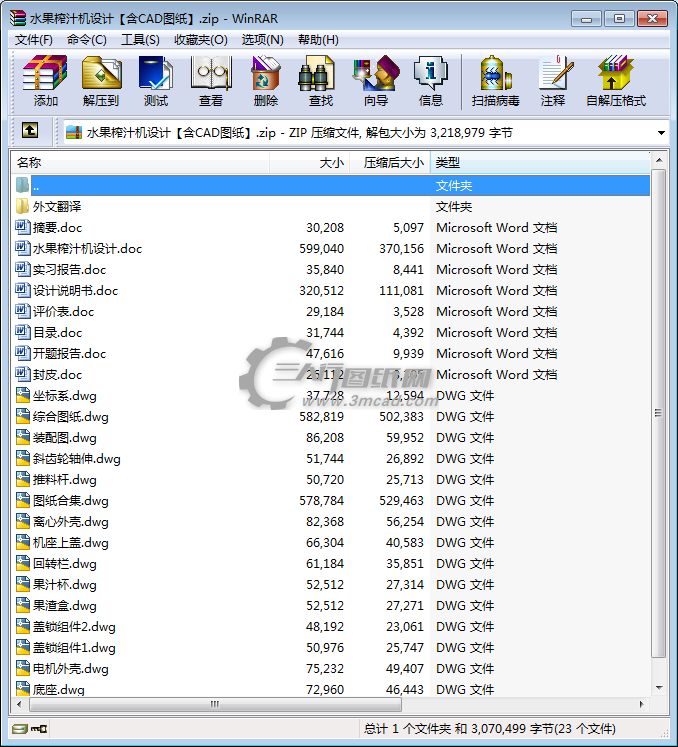Sort by 压缩后大小 column header
Image resolution: width=678 pixels, height=747 pixels.
390,162
